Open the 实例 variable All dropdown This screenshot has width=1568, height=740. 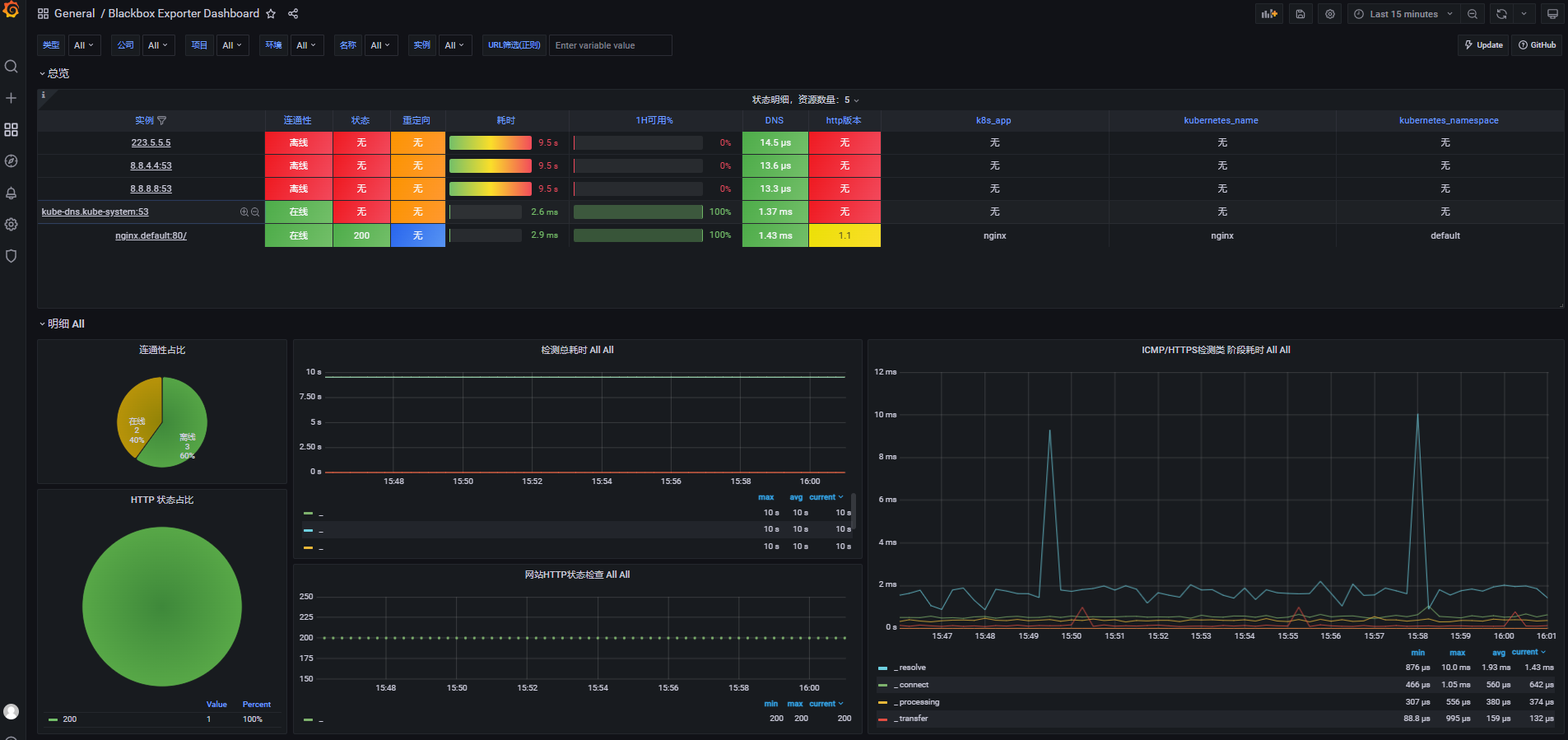(x=454, y=45)
